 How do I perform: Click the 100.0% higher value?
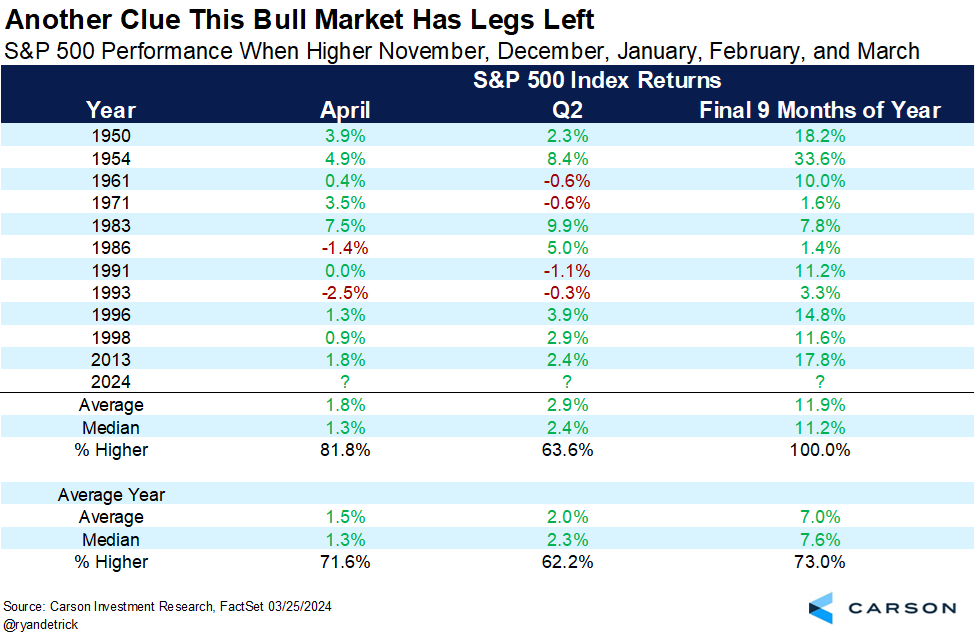[820, 450]
